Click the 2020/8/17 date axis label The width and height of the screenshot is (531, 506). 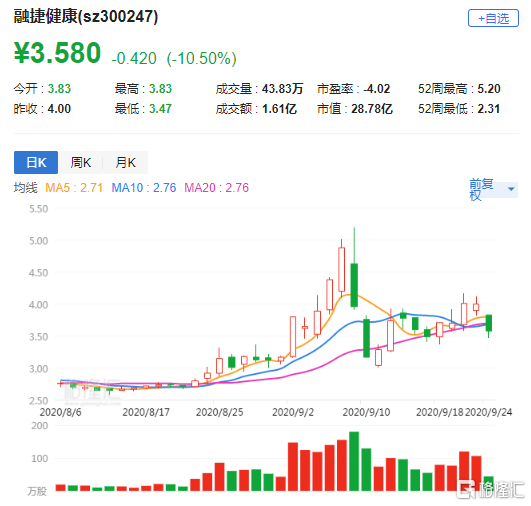pyautogui.click(x=146, y=412)
